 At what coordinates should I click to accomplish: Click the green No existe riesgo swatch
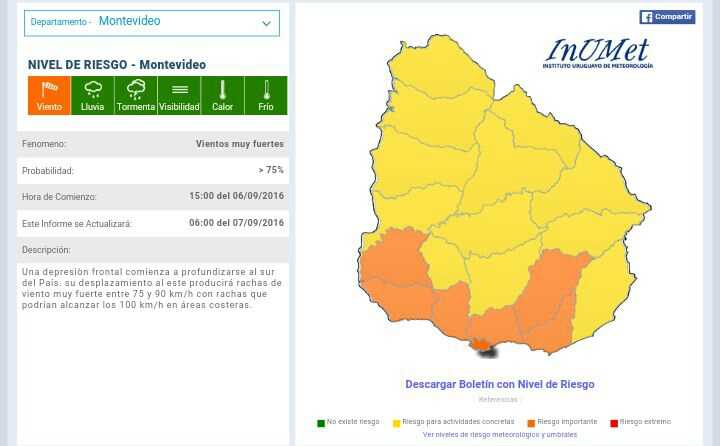tap(321, 423)
